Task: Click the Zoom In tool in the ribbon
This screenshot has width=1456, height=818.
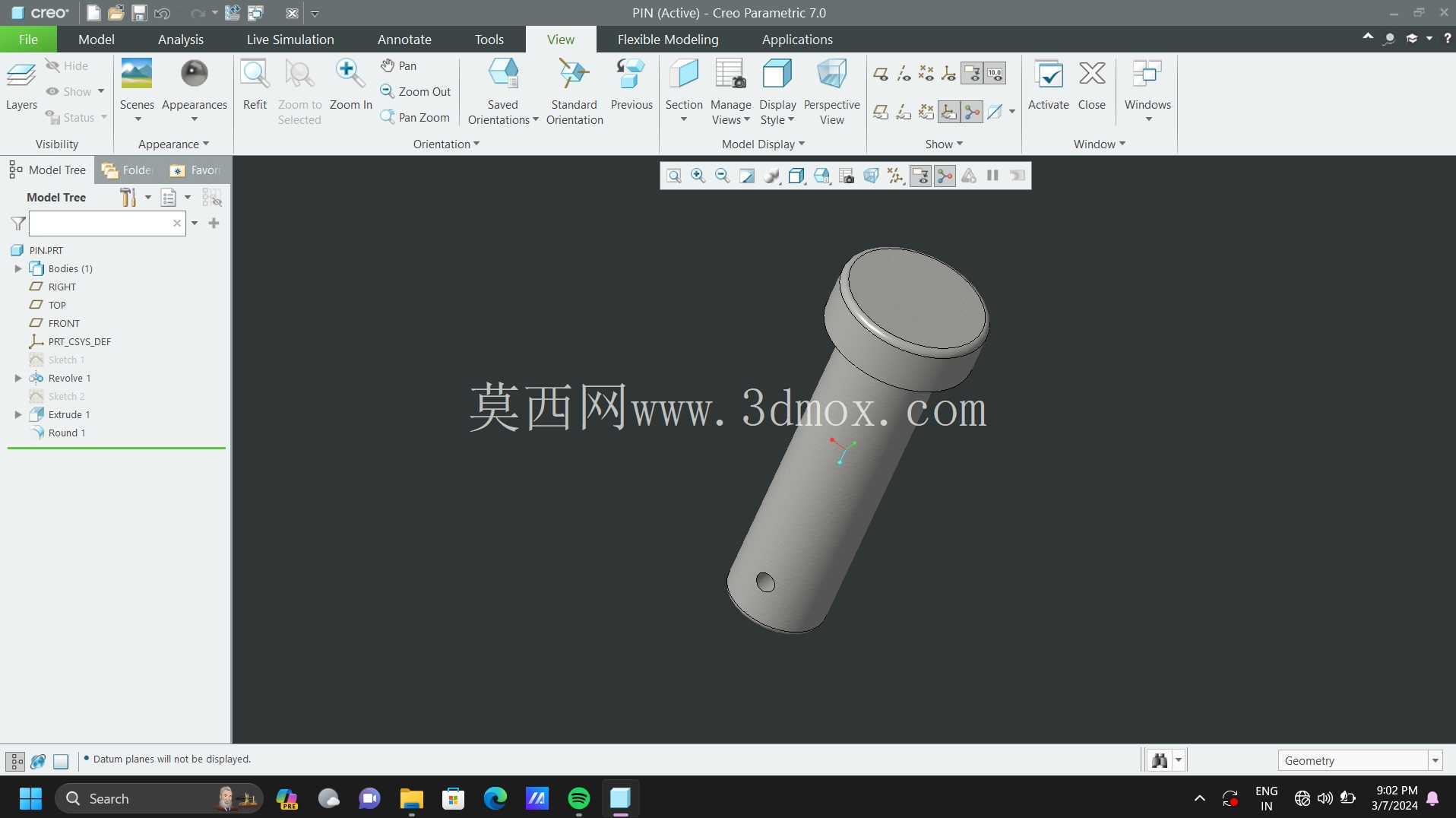Action: (350, 86)
